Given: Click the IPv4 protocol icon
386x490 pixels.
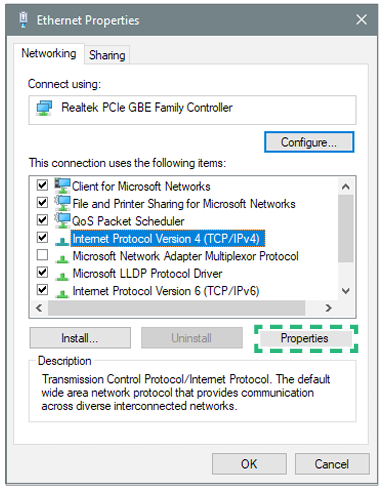Looking at the screenshot, I should tap(62, 240).
